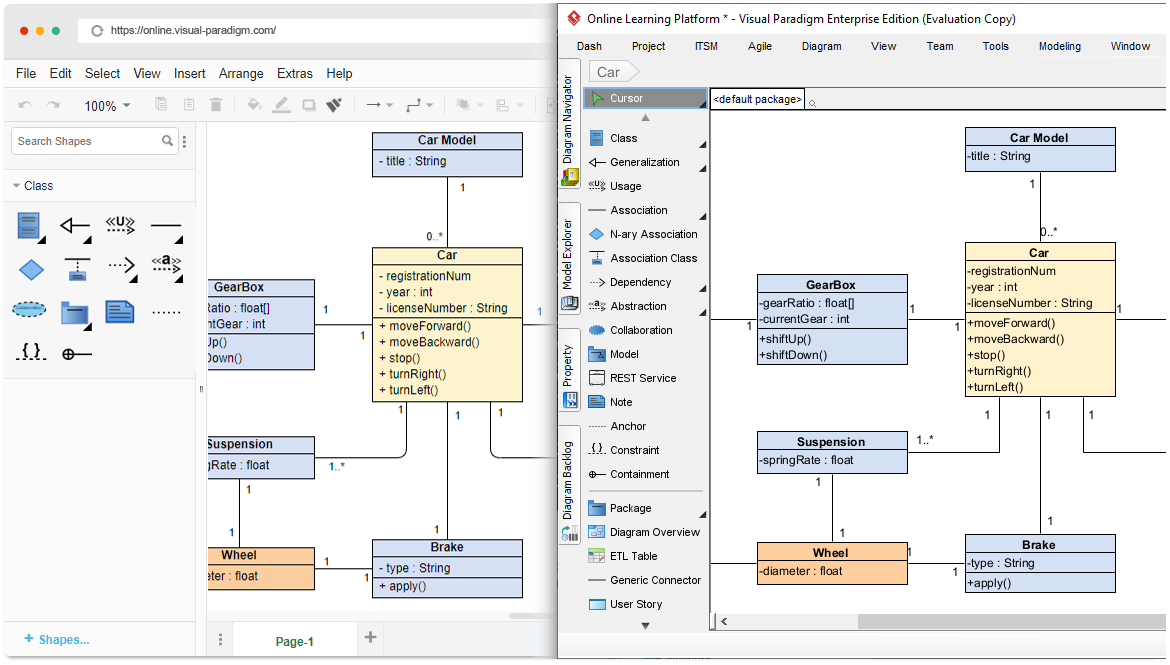
Task: Click the browser reload icon
Action: click(97, 31)
